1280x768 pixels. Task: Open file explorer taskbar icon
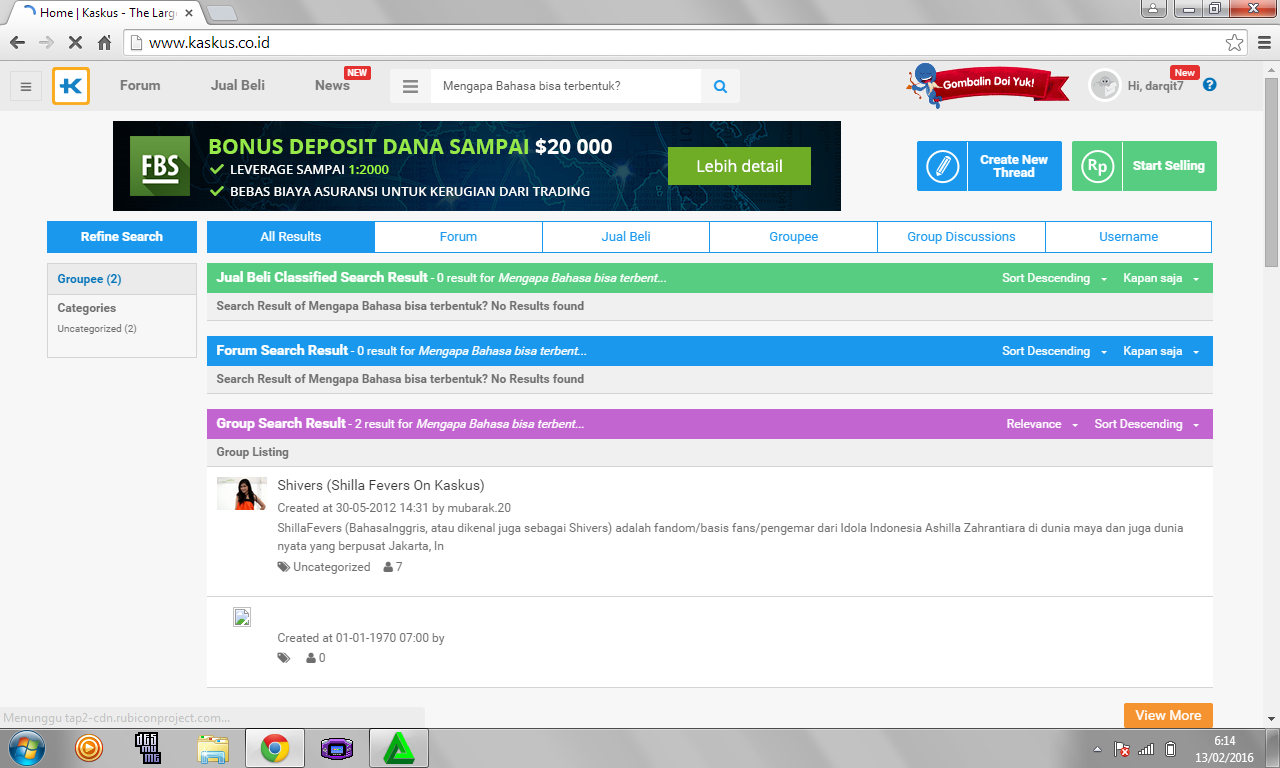(x=213, y=748)
